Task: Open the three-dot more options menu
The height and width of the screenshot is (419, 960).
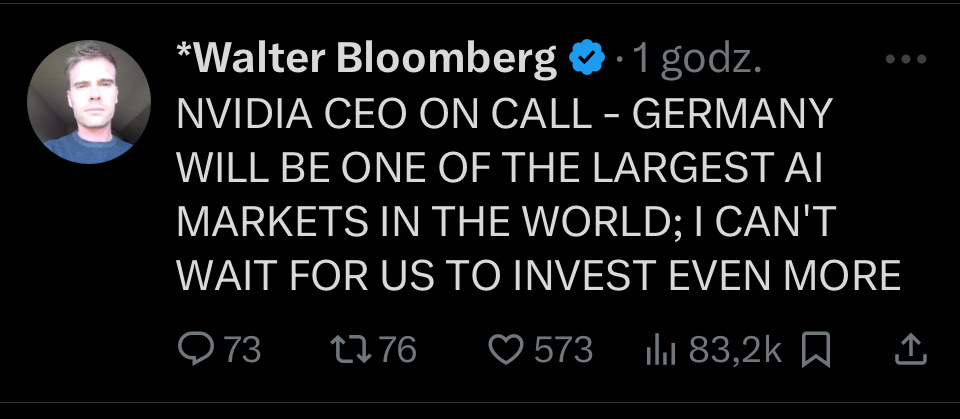Action: (x=908, y=61)
